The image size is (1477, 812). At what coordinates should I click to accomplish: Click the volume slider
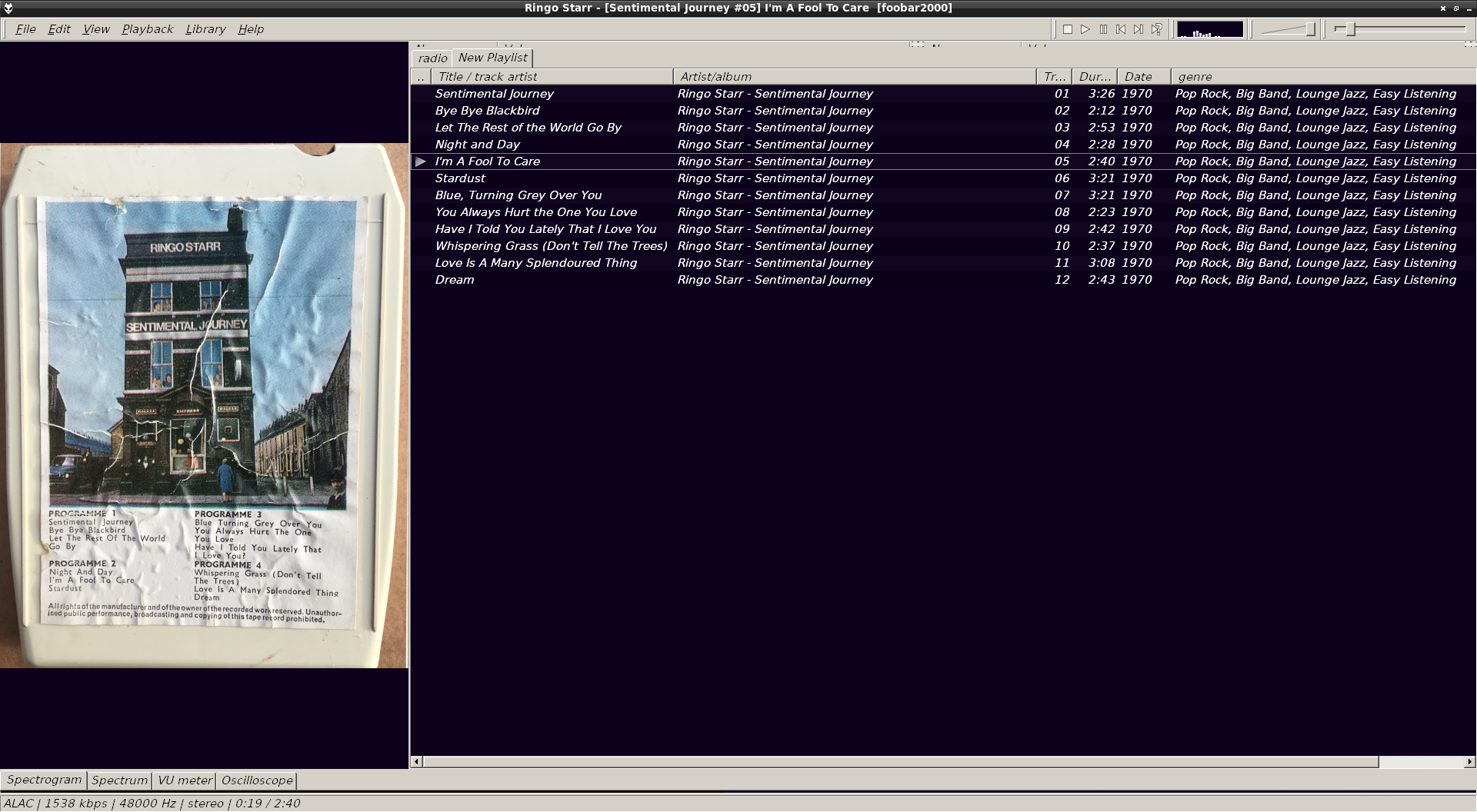coord(1289,29)
